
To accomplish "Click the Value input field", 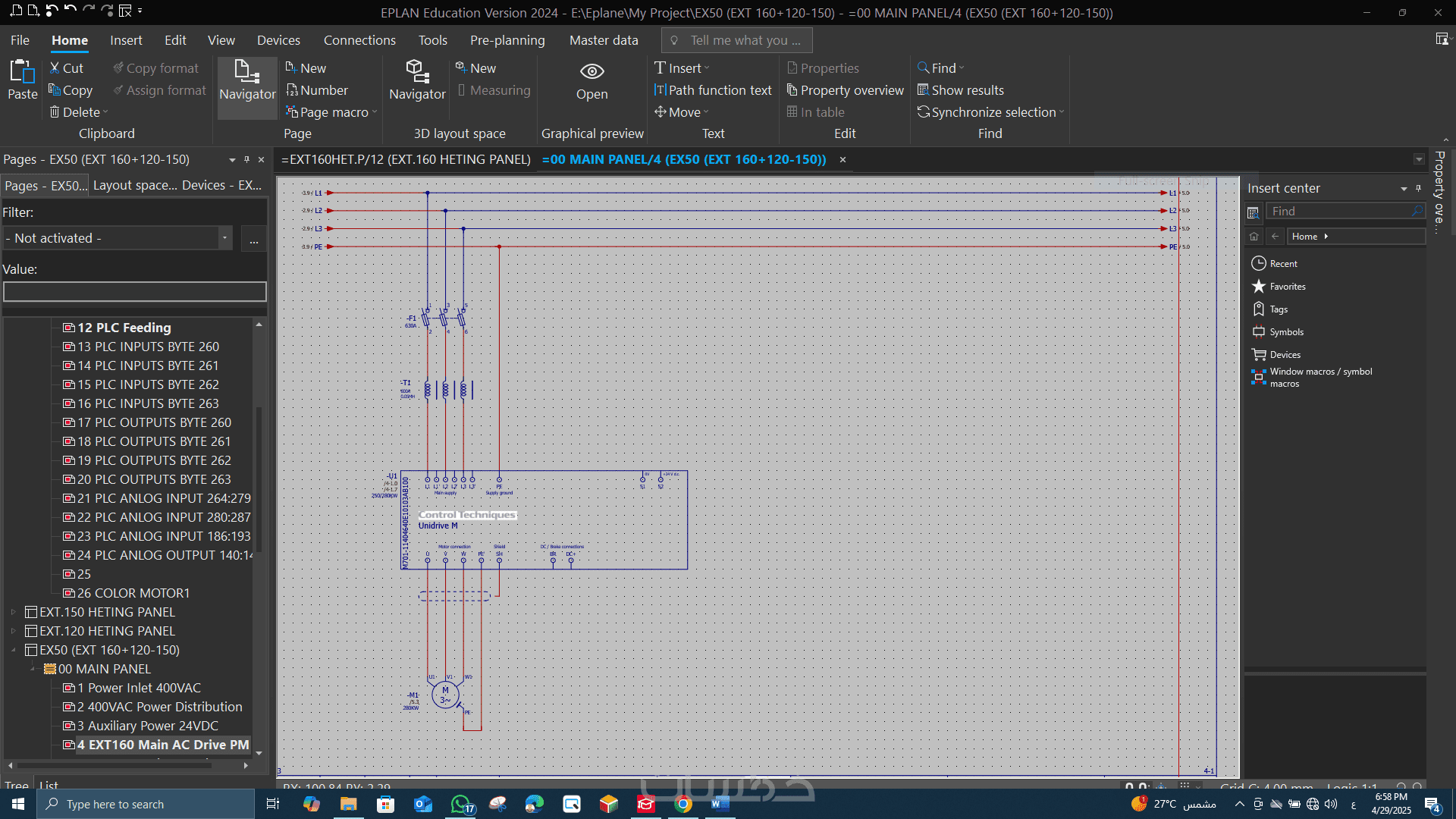I will coord(135,292).
